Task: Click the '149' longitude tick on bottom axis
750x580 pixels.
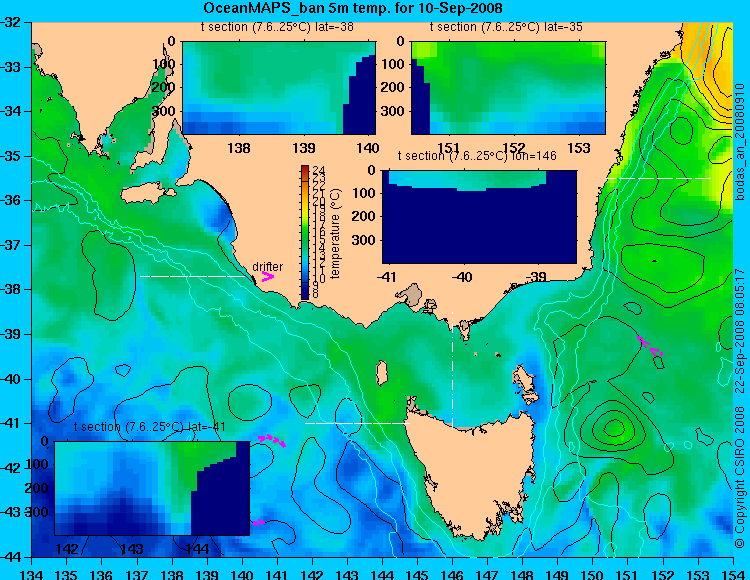Action: [x=558, y=573]
